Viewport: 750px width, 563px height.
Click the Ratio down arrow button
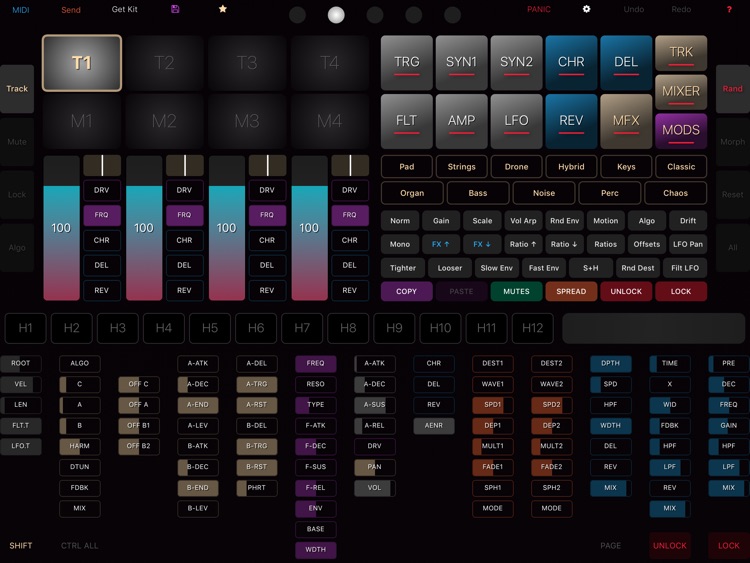[563, 244]
